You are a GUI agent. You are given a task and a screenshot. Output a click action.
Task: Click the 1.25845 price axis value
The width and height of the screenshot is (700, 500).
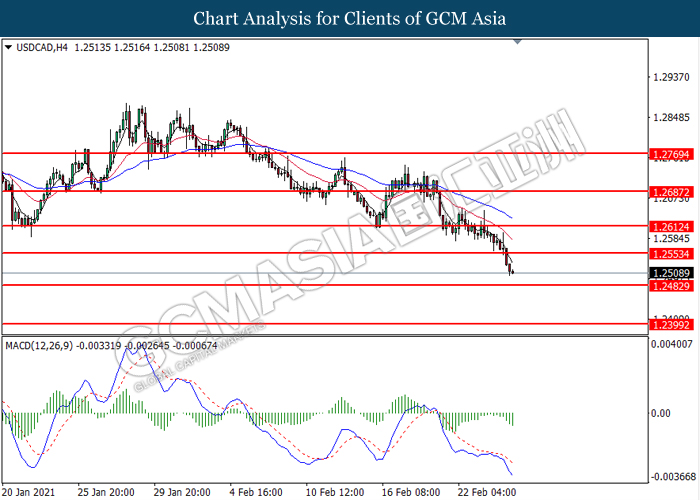671,238
